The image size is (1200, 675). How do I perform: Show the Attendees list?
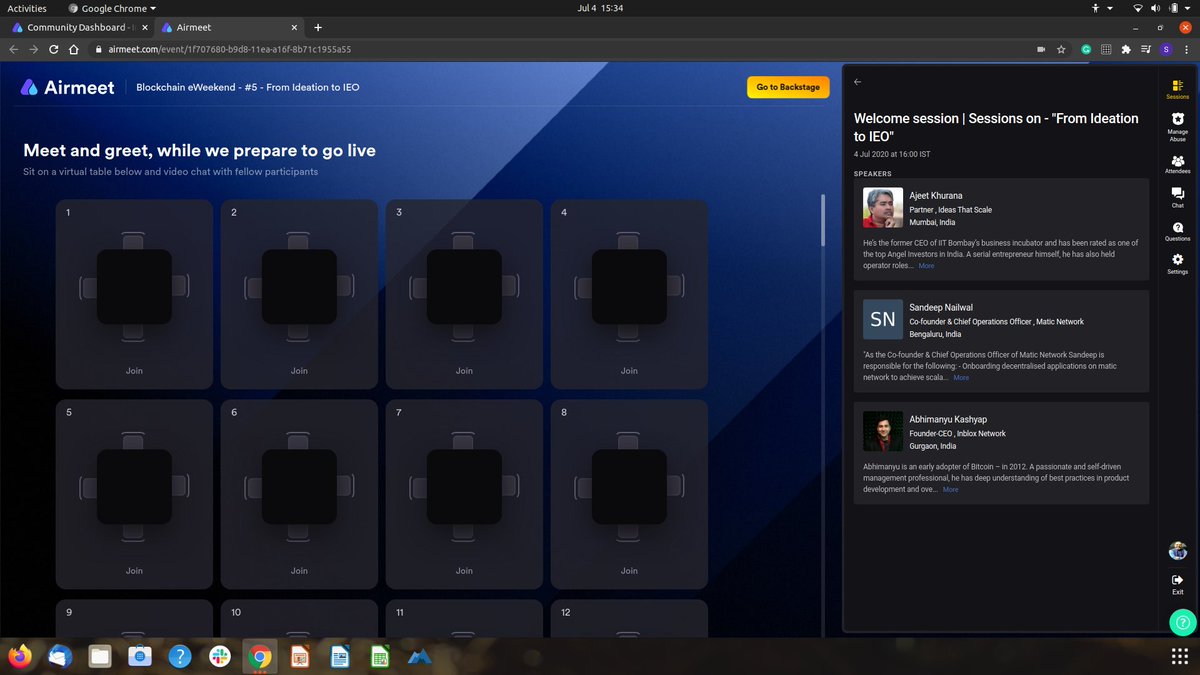(x=1177, y=164)
